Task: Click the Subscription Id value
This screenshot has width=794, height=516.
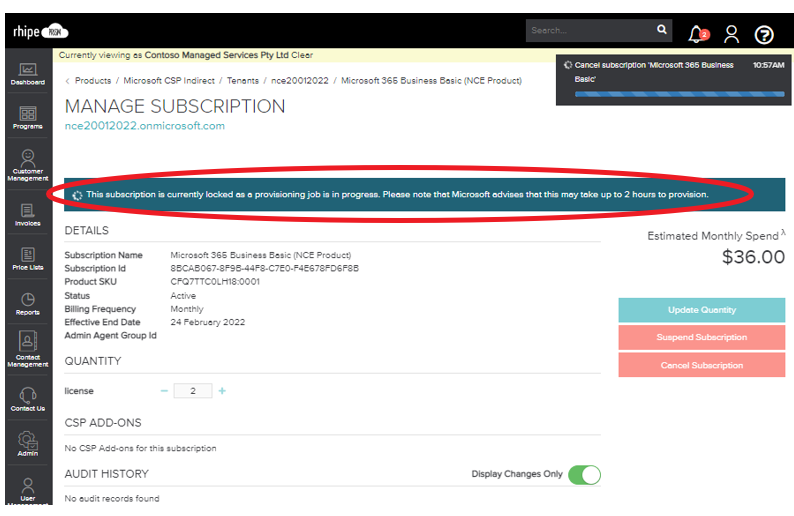Action: coord(264,268)
